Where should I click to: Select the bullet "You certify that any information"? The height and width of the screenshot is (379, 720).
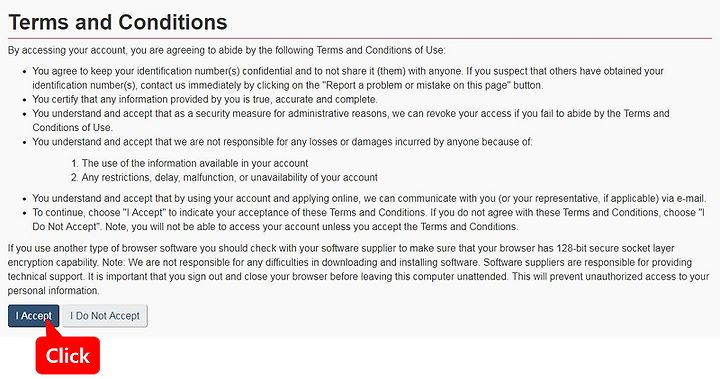[x=205, y=99]
